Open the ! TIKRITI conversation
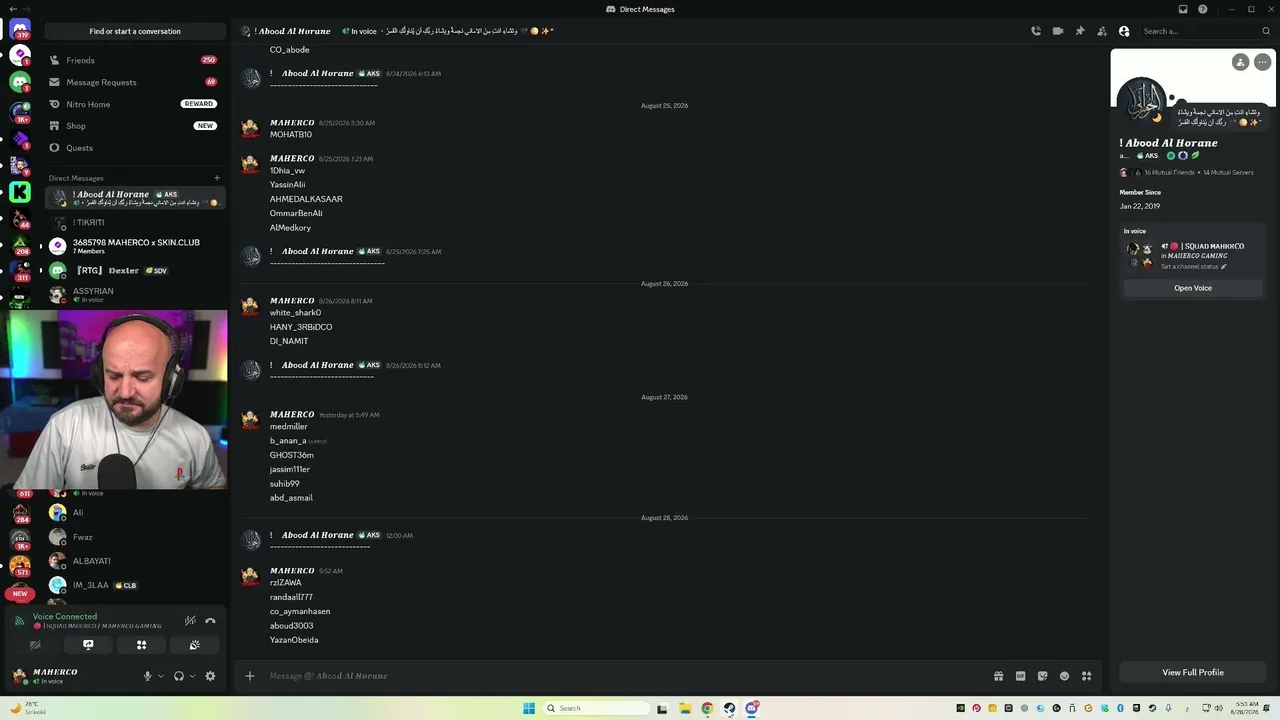1280x720 pixels. pos(135,222)
